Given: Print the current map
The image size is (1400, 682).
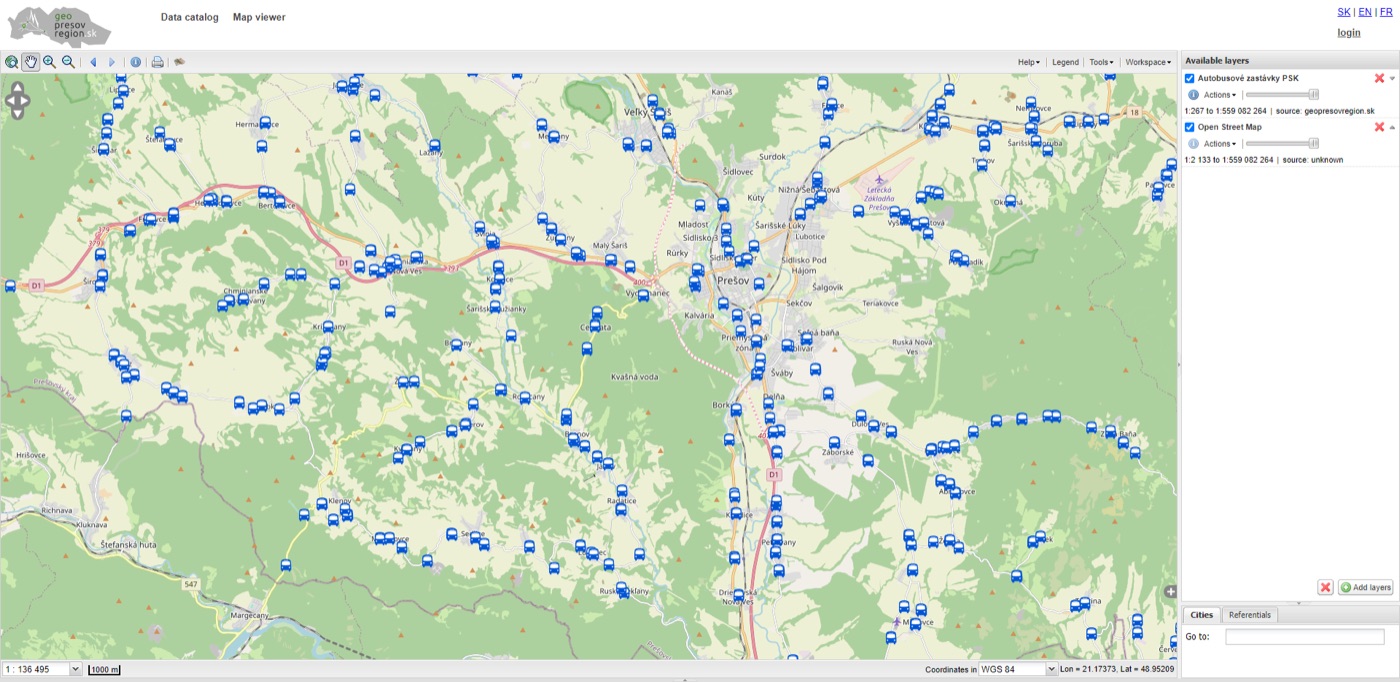Looking at the screenshot, I should tap(158, 62).
